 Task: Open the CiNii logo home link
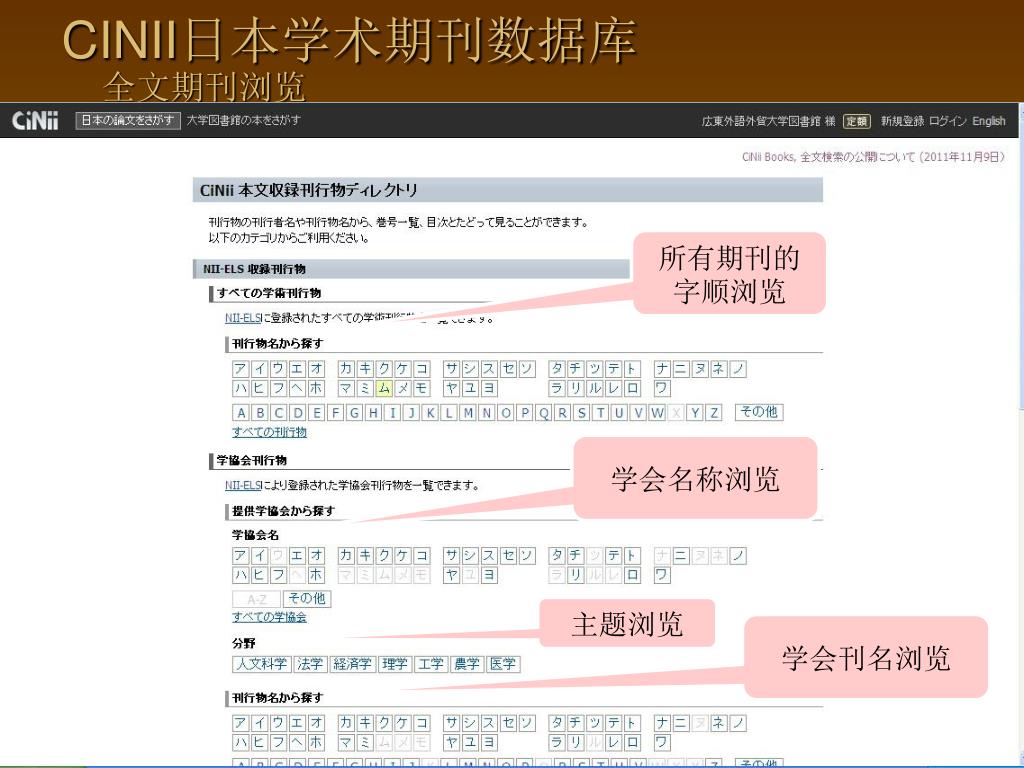[x=35, y=121]
